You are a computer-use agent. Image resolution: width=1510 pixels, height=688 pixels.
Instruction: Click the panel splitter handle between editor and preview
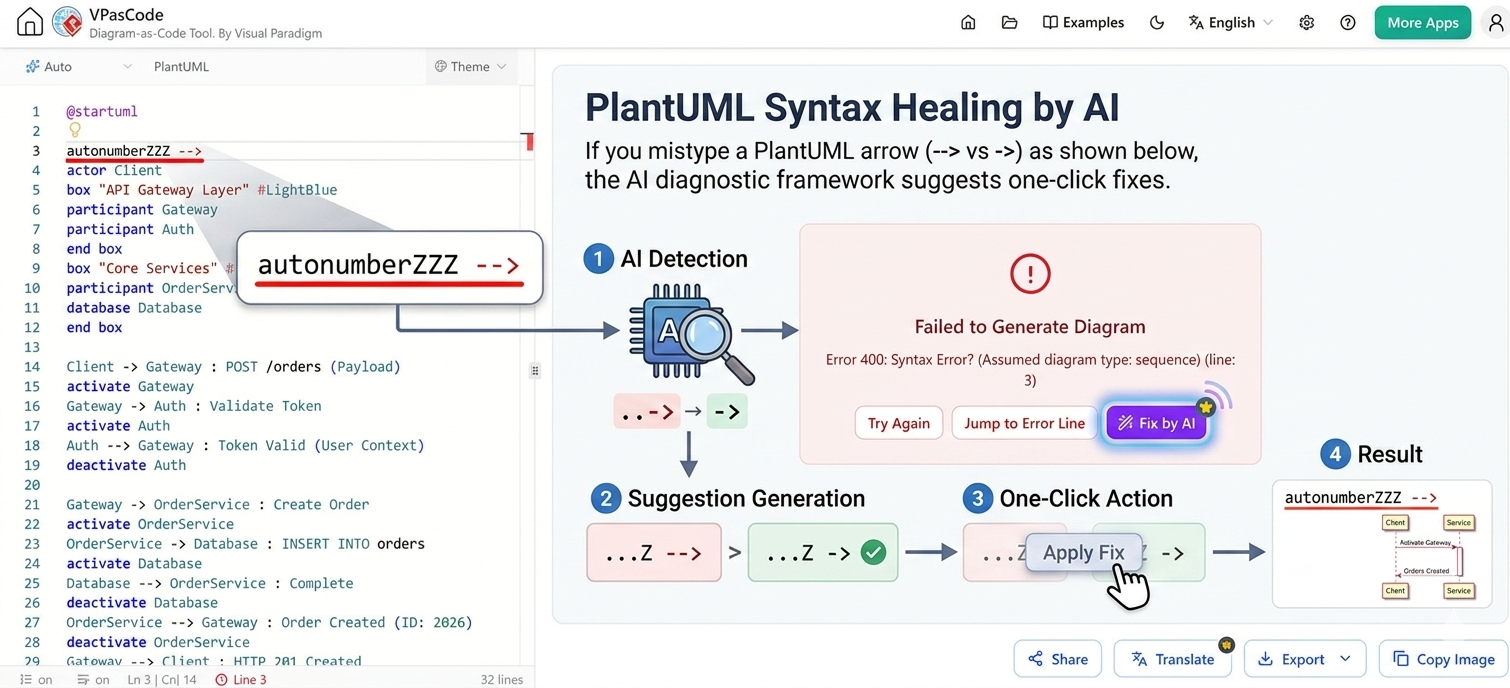535,370
